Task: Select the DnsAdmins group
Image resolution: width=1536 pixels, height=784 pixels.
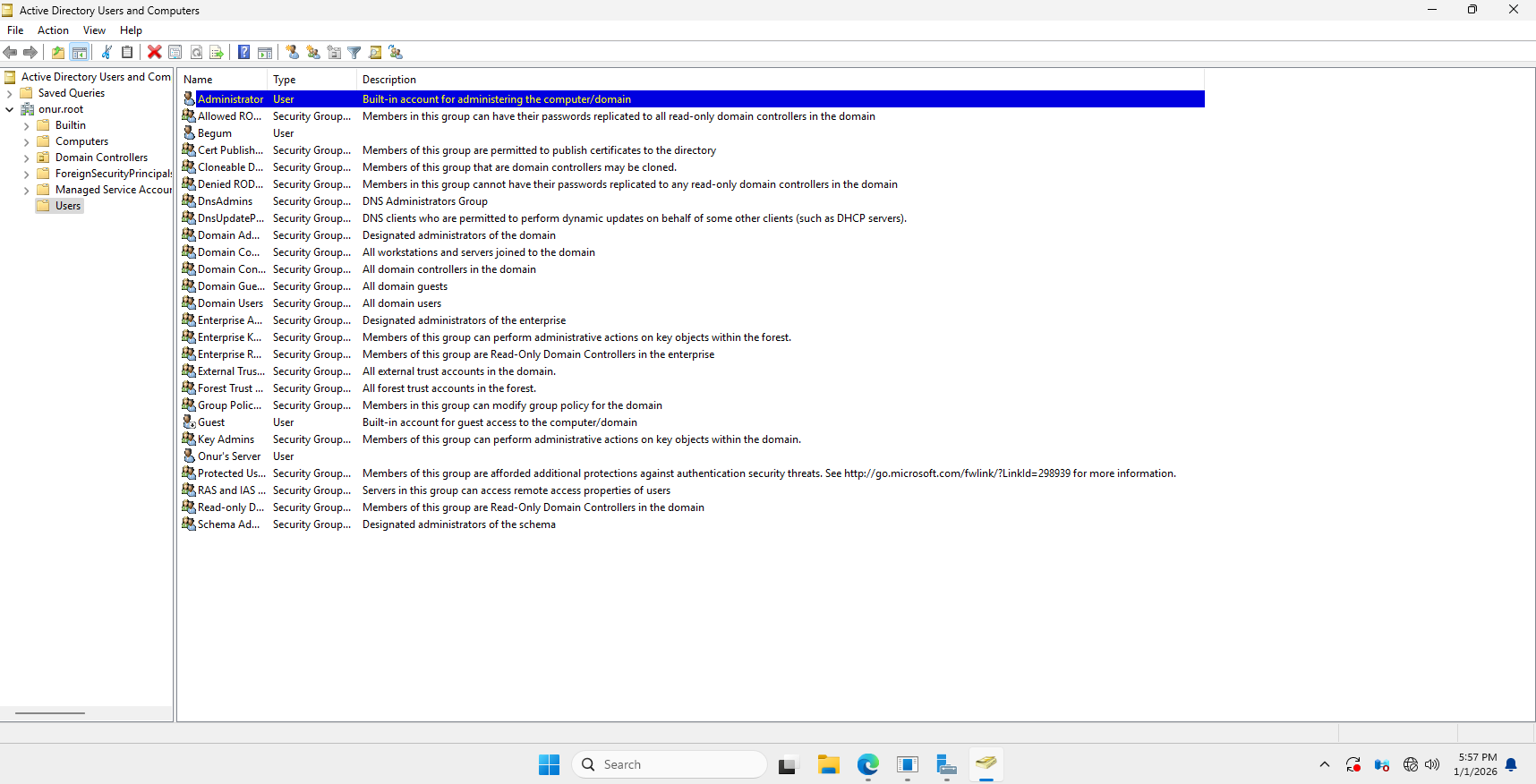Action: pyautogui.click(x=225, y=201)
